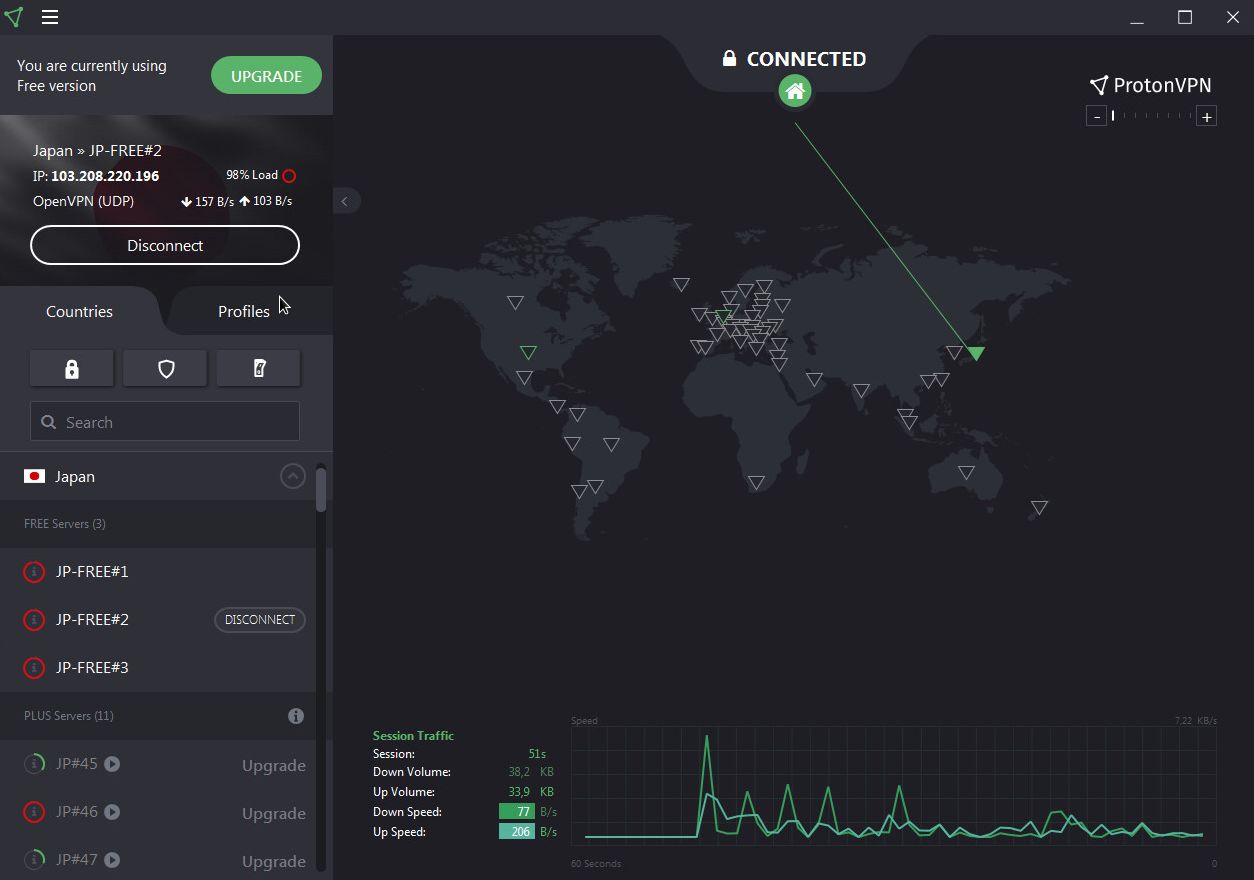Click load icon for JP#46

click(x=34, y=812)
